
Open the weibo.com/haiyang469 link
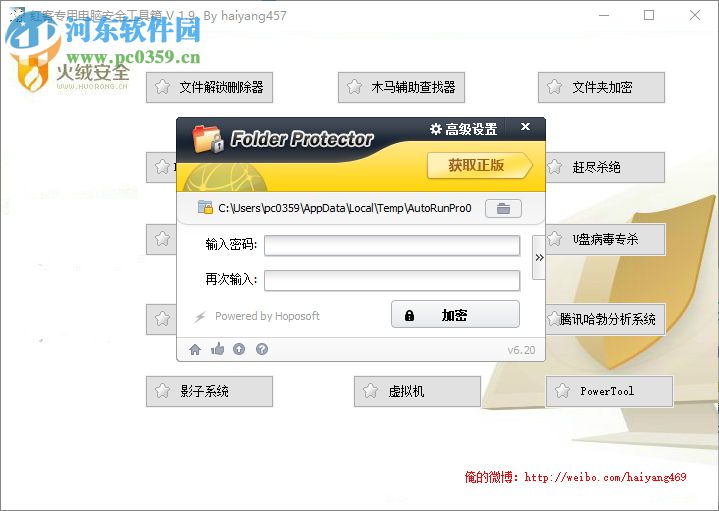point(605,477)
